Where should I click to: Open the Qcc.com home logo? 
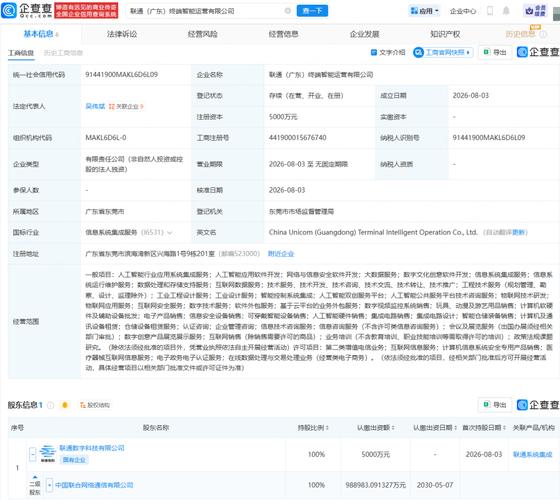(27, 10)
